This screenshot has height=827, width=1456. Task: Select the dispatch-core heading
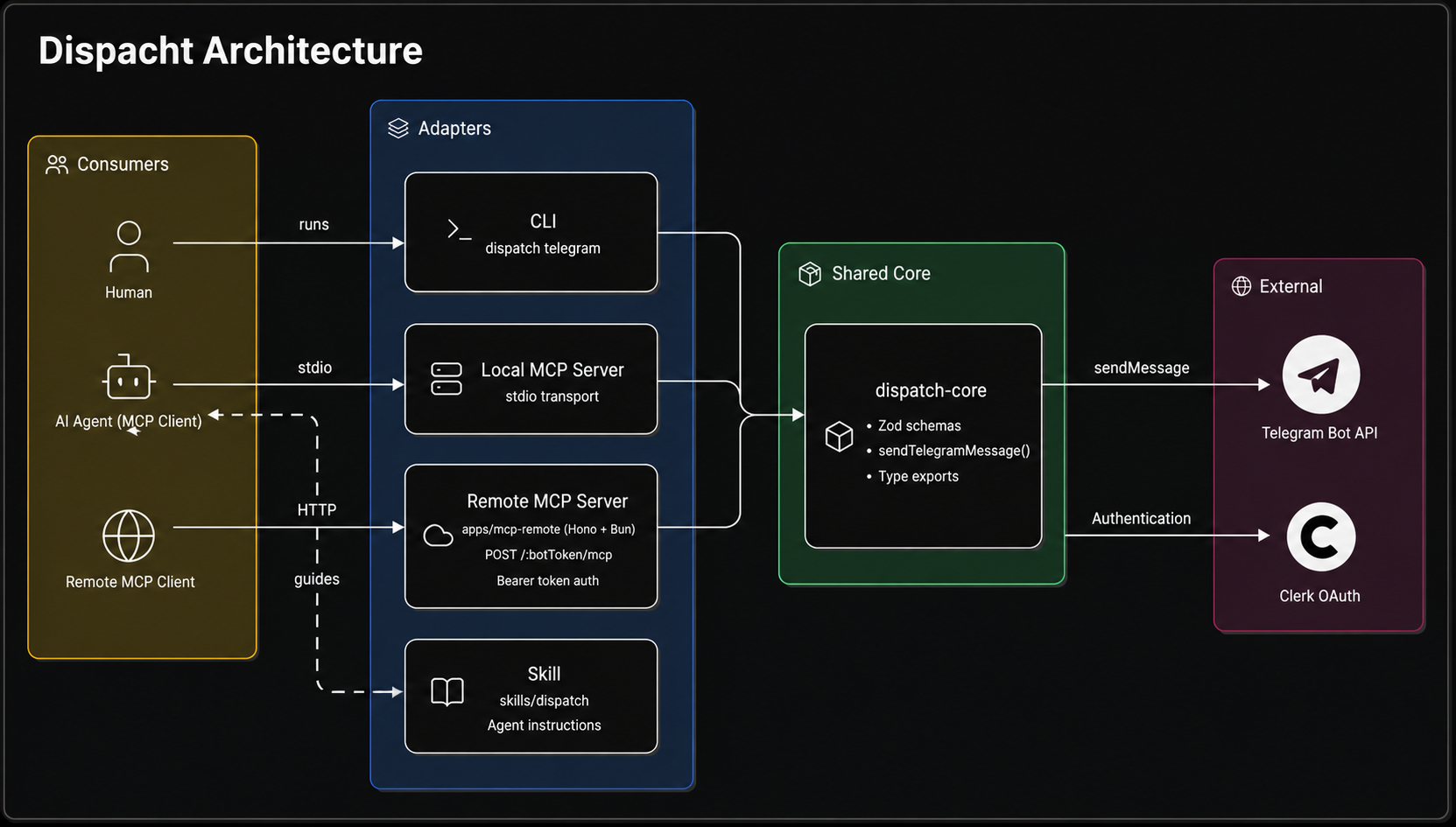[931, 390]
